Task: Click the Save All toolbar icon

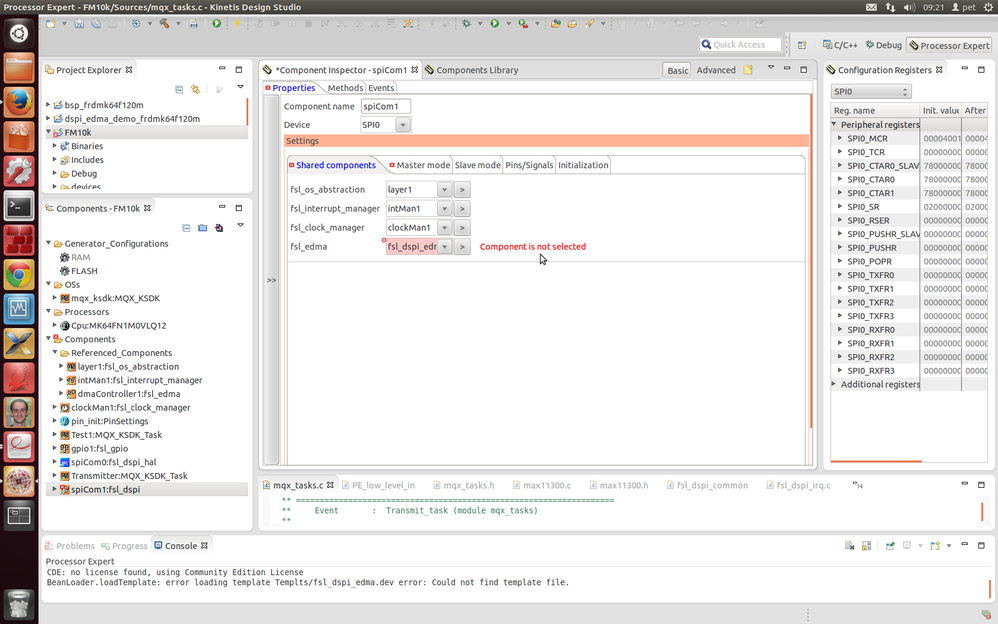Action: (95, 24)
